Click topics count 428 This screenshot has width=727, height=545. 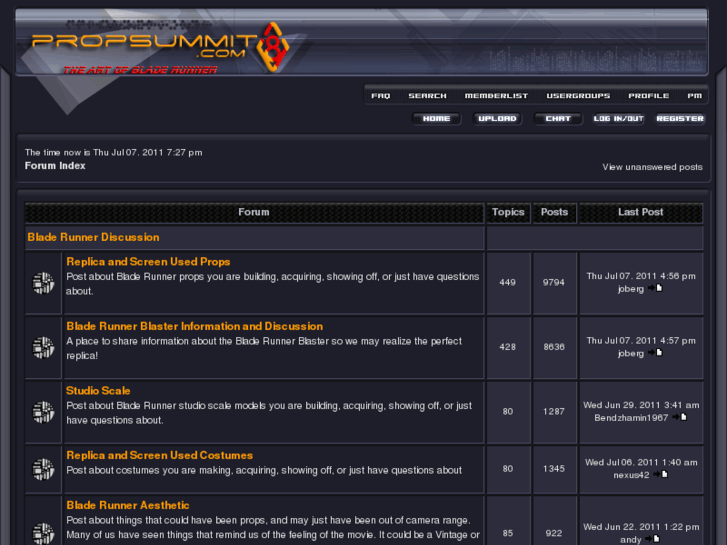(508, 347)
